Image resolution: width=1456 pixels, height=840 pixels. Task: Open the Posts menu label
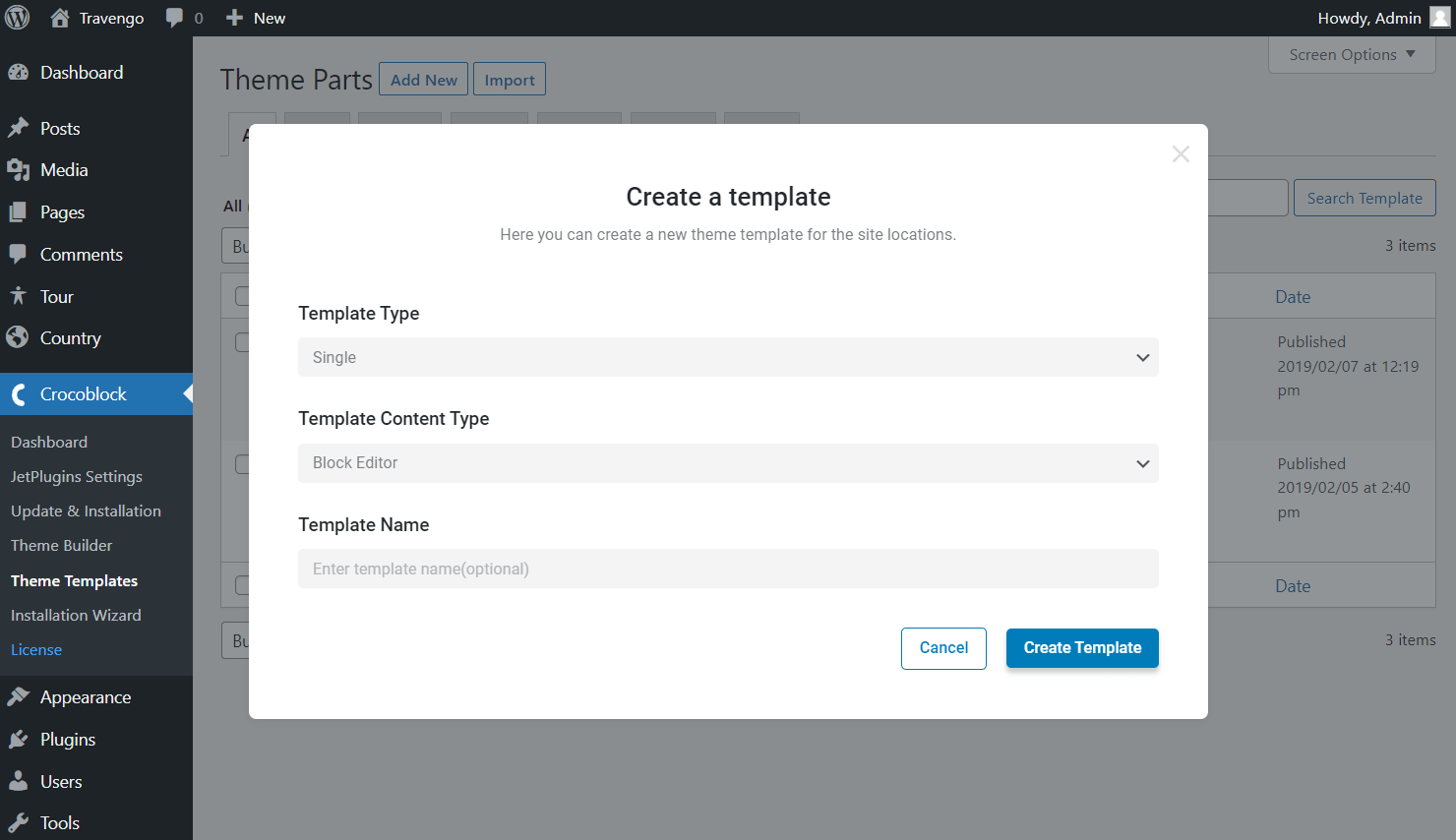[60, 129]
